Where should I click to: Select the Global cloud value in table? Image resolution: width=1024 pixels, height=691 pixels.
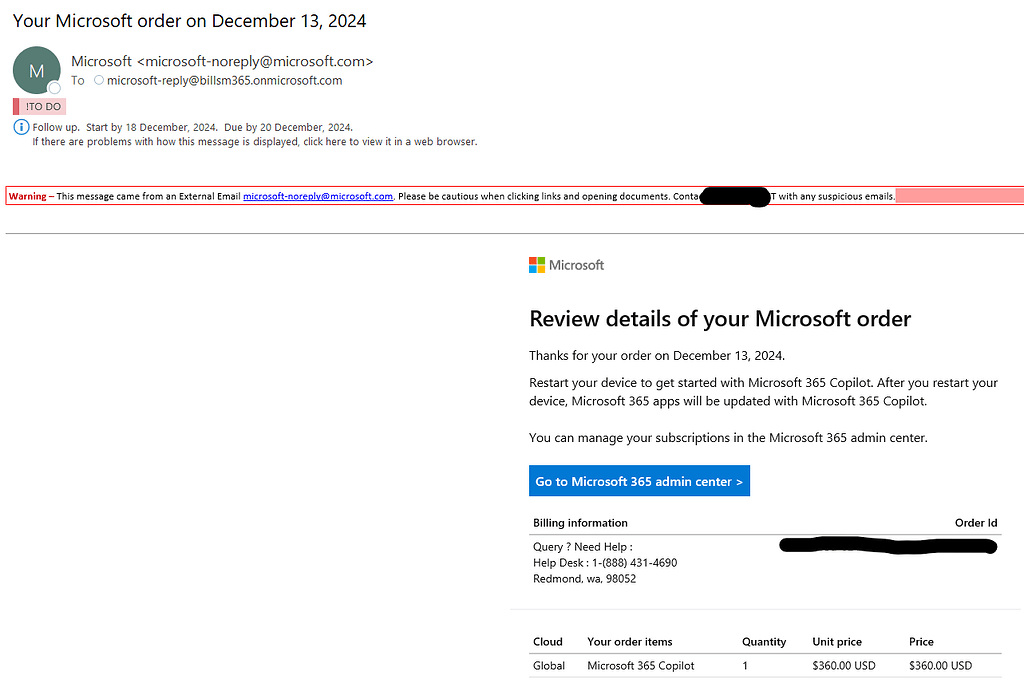click(x=549, y=665)
